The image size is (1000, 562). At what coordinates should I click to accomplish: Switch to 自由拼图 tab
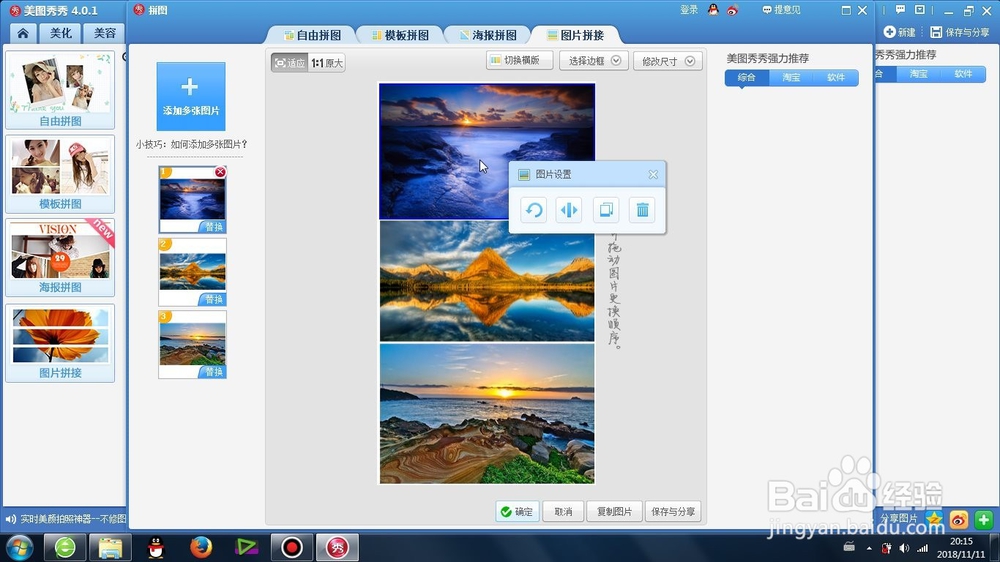(x=311, y=35)
